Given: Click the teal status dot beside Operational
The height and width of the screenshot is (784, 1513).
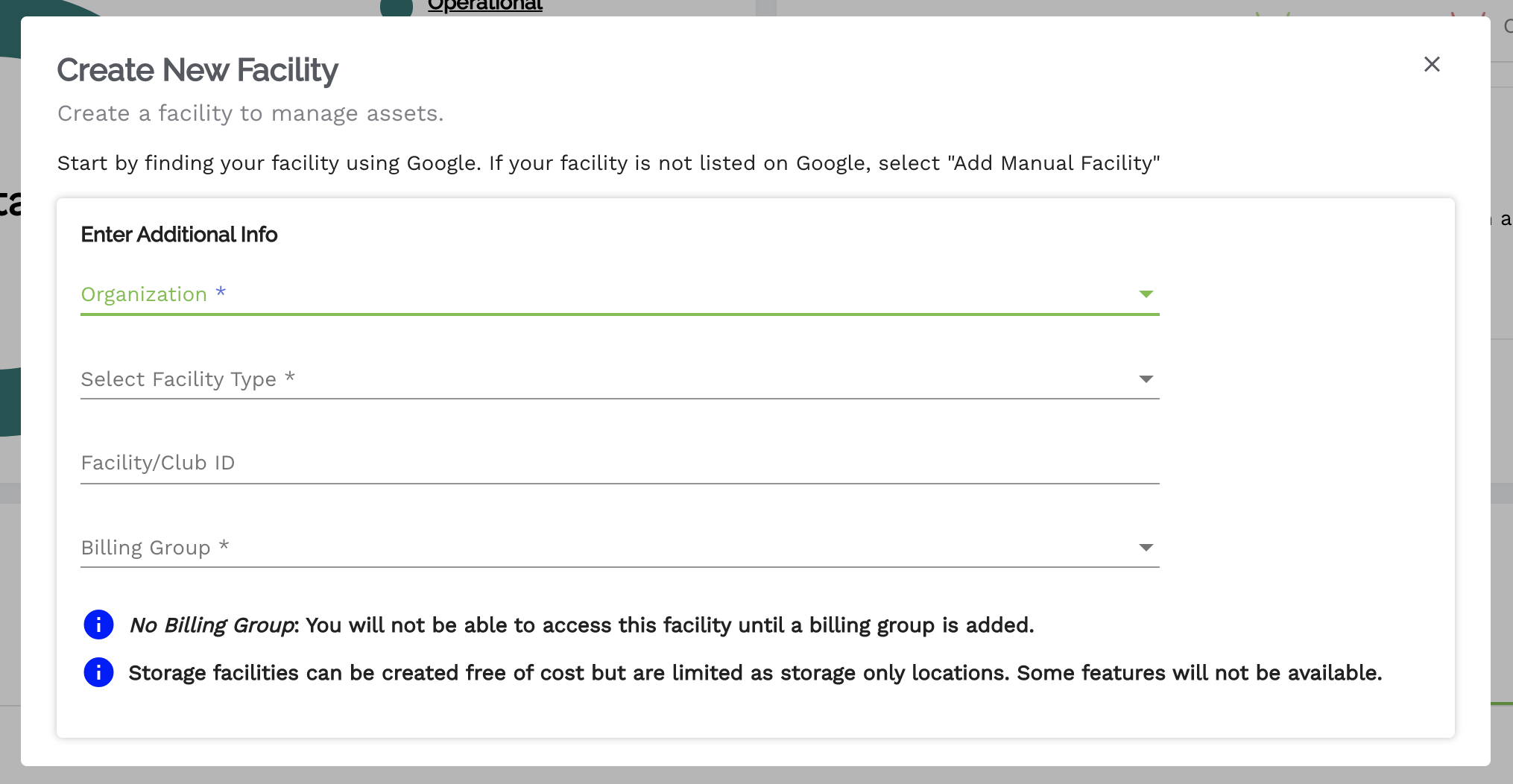Looking at the screenshot, I should 397,7.
